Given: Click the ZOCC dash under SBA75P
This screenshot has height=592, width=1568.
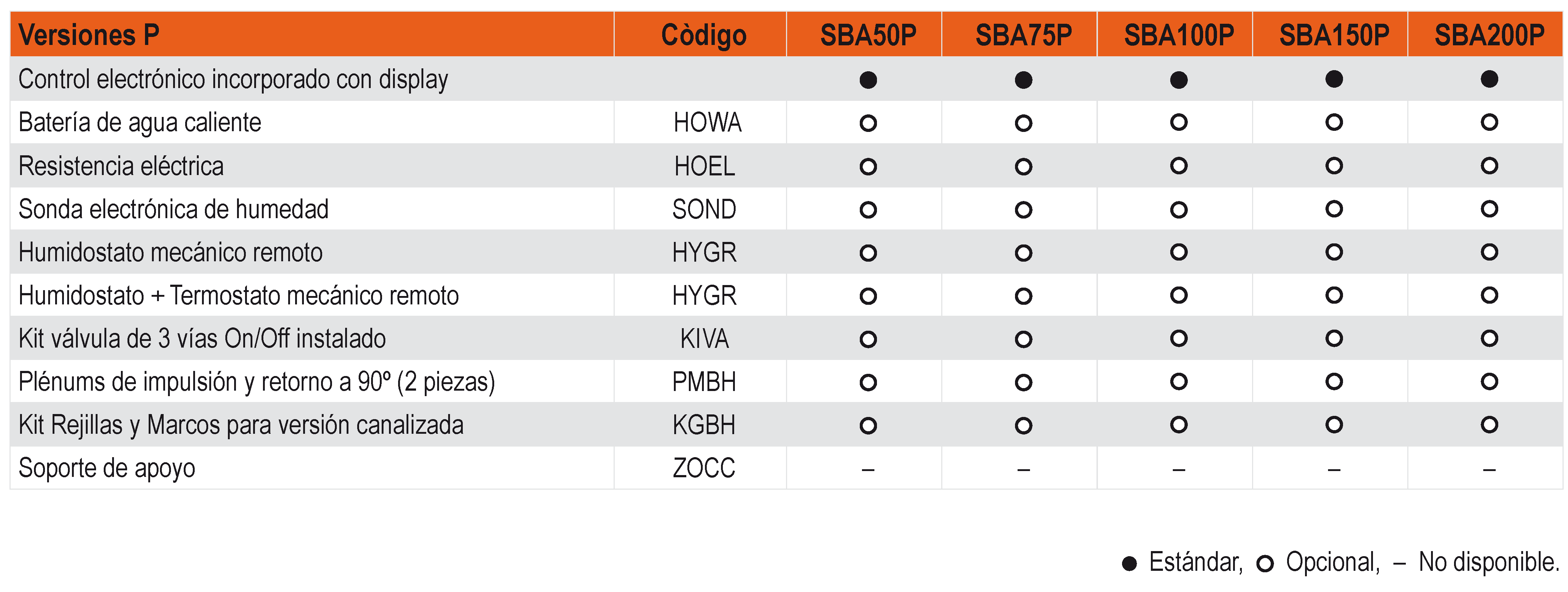Looking at the screenshot, I should point(1023,470).
